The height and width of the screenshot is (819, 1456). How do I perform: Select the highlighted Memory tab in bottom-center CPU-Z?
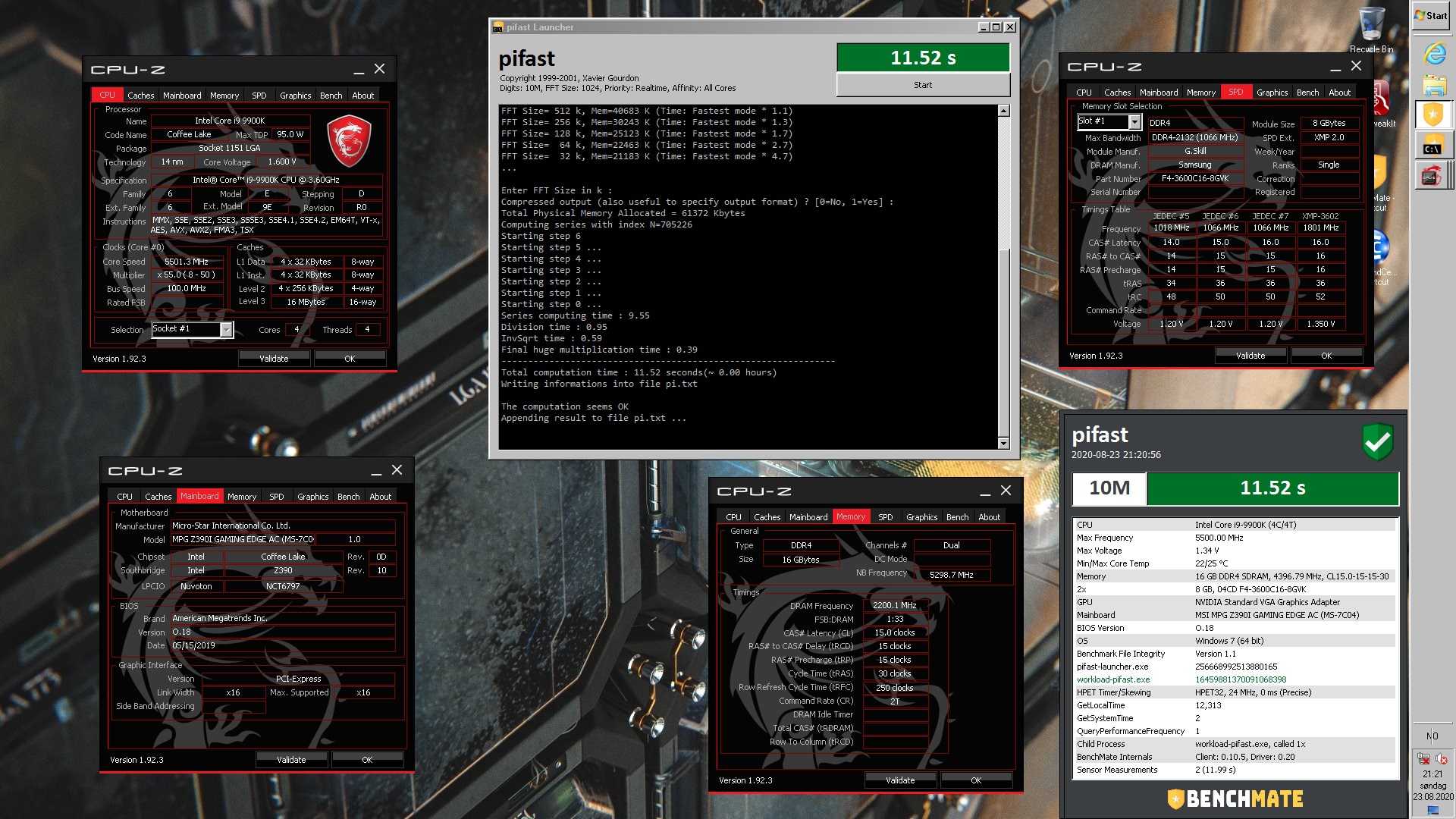(851, 516)
